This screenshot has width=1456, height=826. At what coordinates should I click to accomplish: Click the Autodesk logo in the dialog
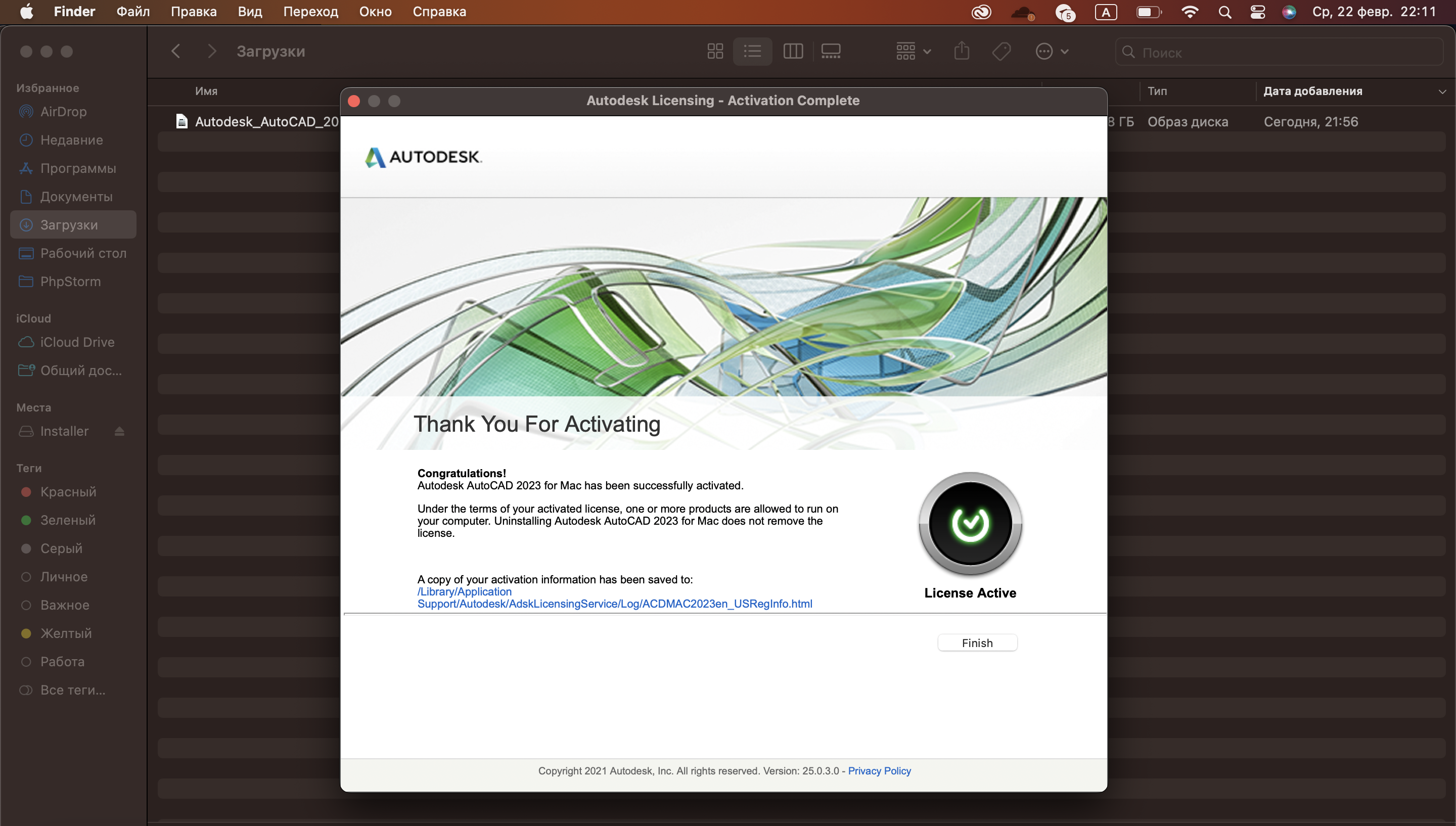click(423, 157)
